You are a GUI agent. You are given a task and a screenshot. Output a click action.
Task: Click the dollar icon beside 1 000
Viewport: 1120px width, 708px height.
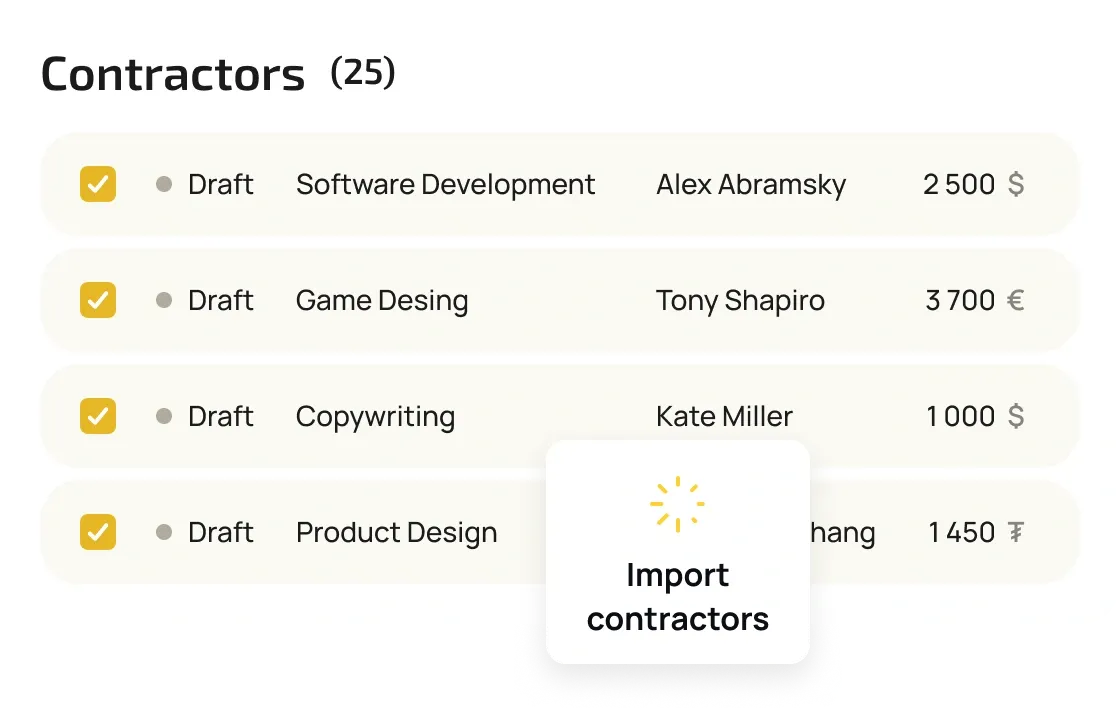1015,416
